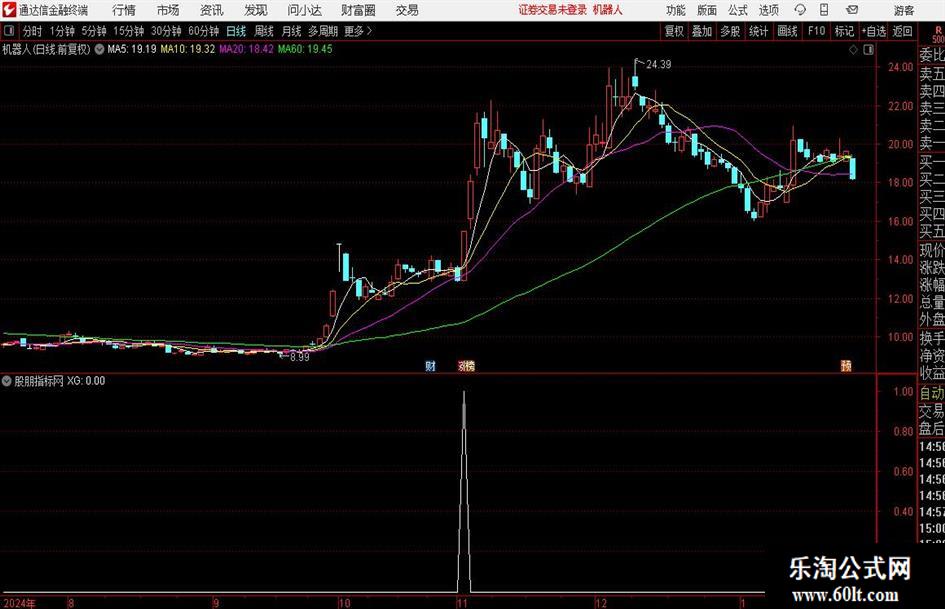Click the XG: 0.00 indicator value
The width and height of the screenshot is (945, 609).
[86, 381]
